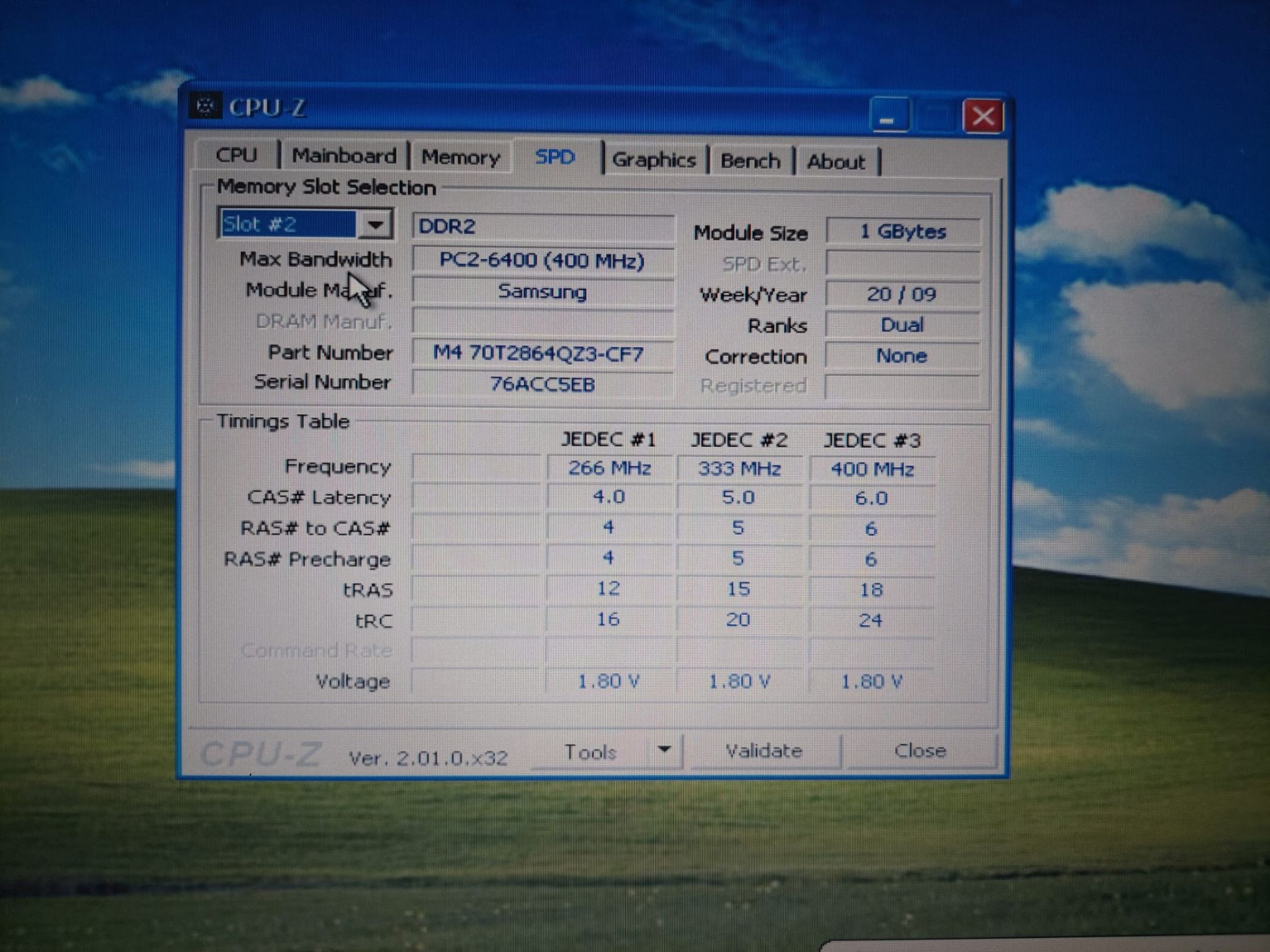
Task: Click the Ver. 2.01.0.x32 version text
Action: pos(429,758)
